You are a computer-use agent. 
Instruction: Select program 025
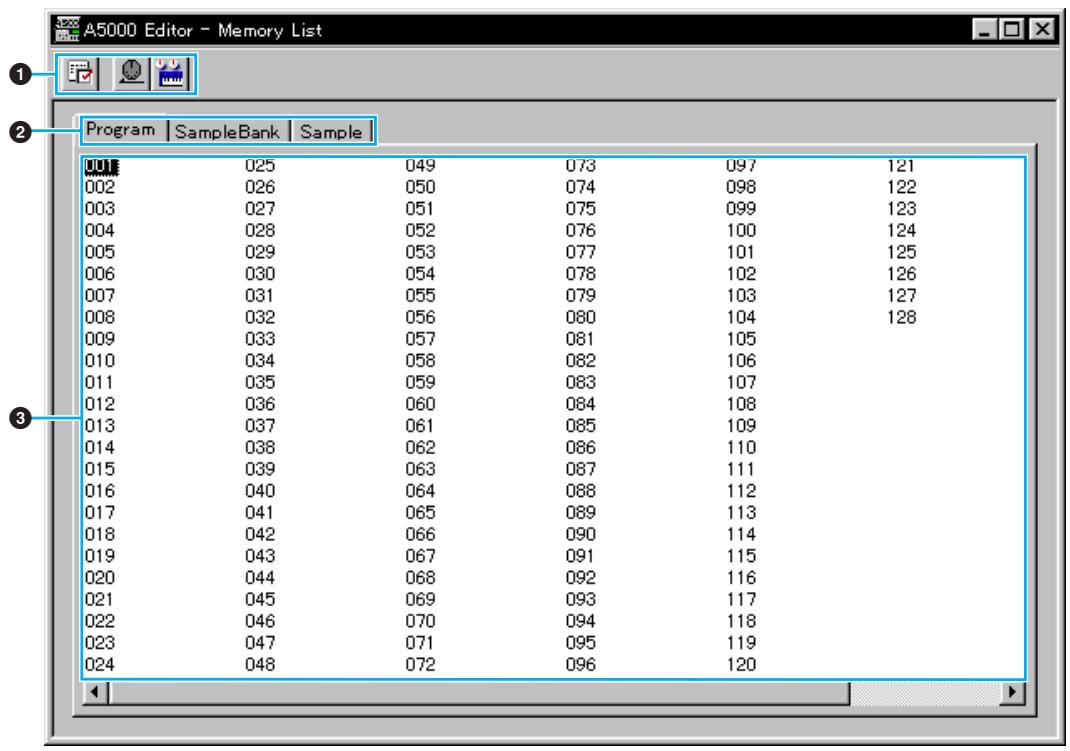260,166
